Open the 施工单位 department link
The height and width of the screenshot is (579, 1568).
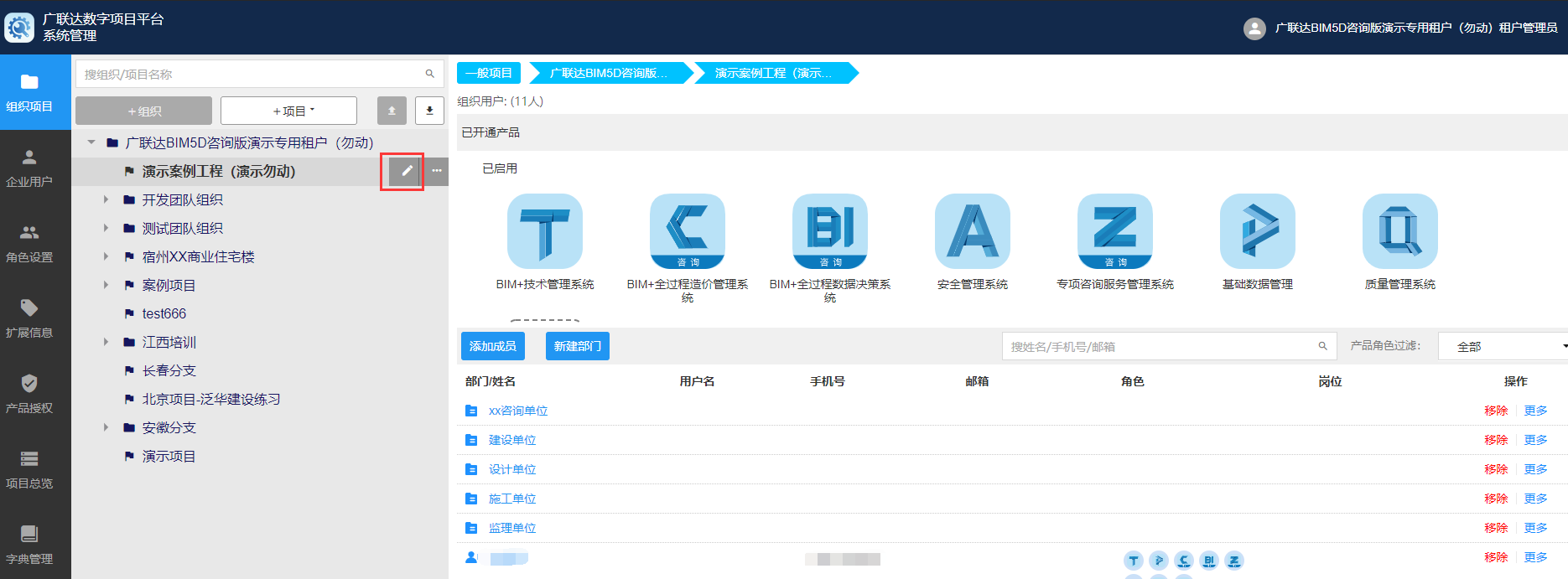click(512, 499)
